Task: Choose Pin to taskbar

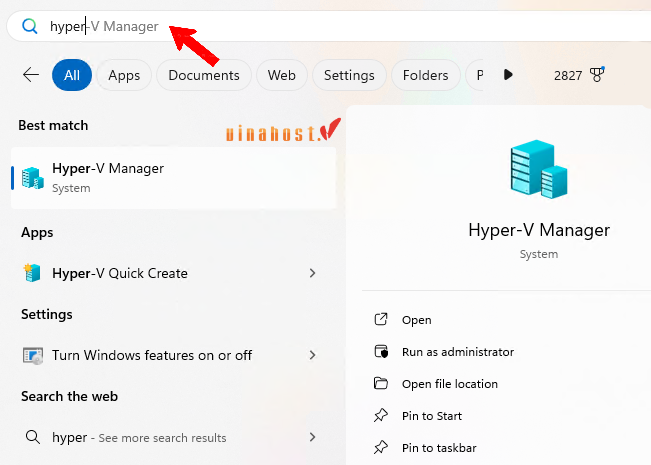Action: (x=439, y=448)
